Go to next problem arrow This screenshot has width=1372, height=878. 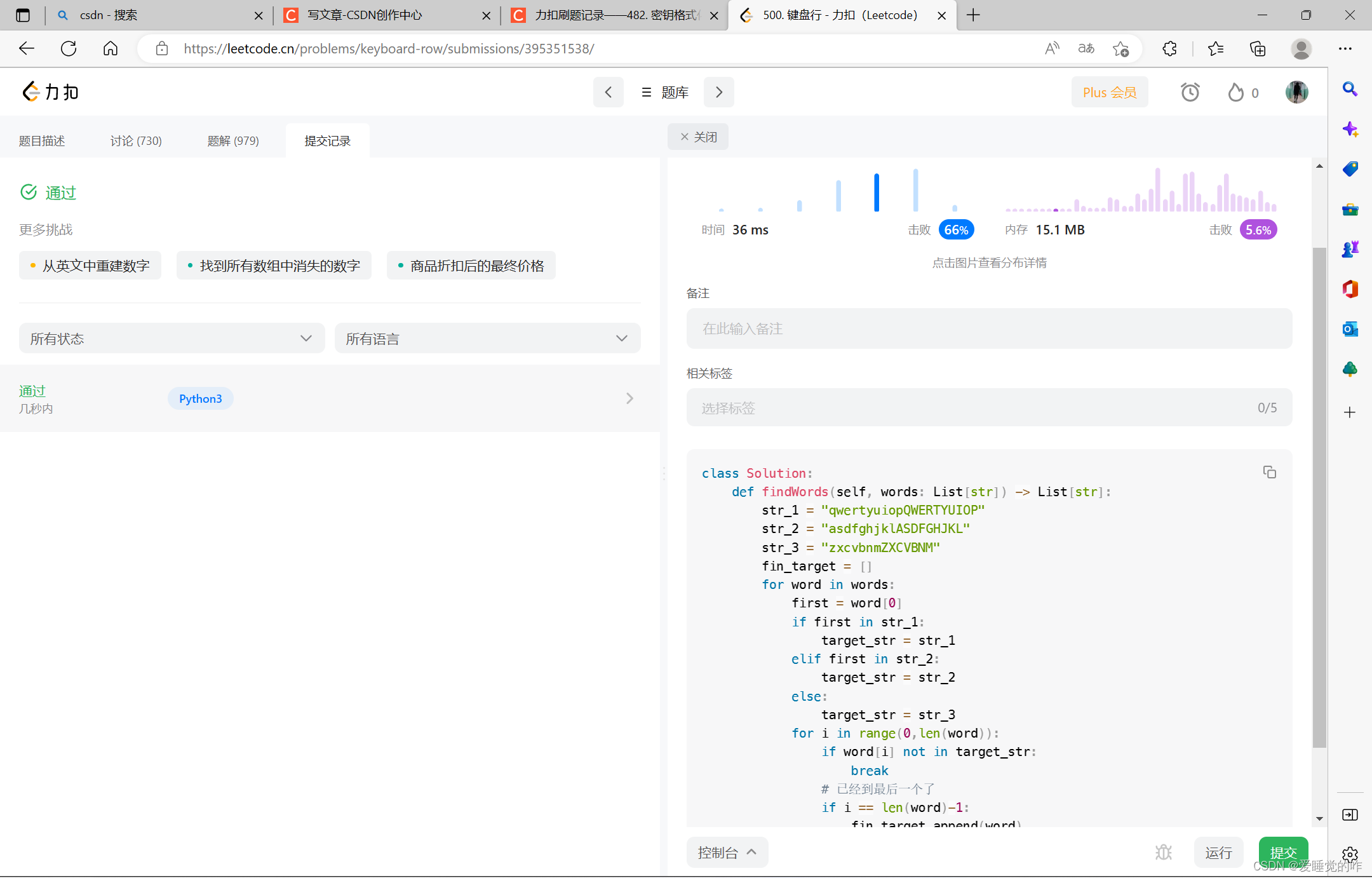pyautogui.click(x=719, y=93)
